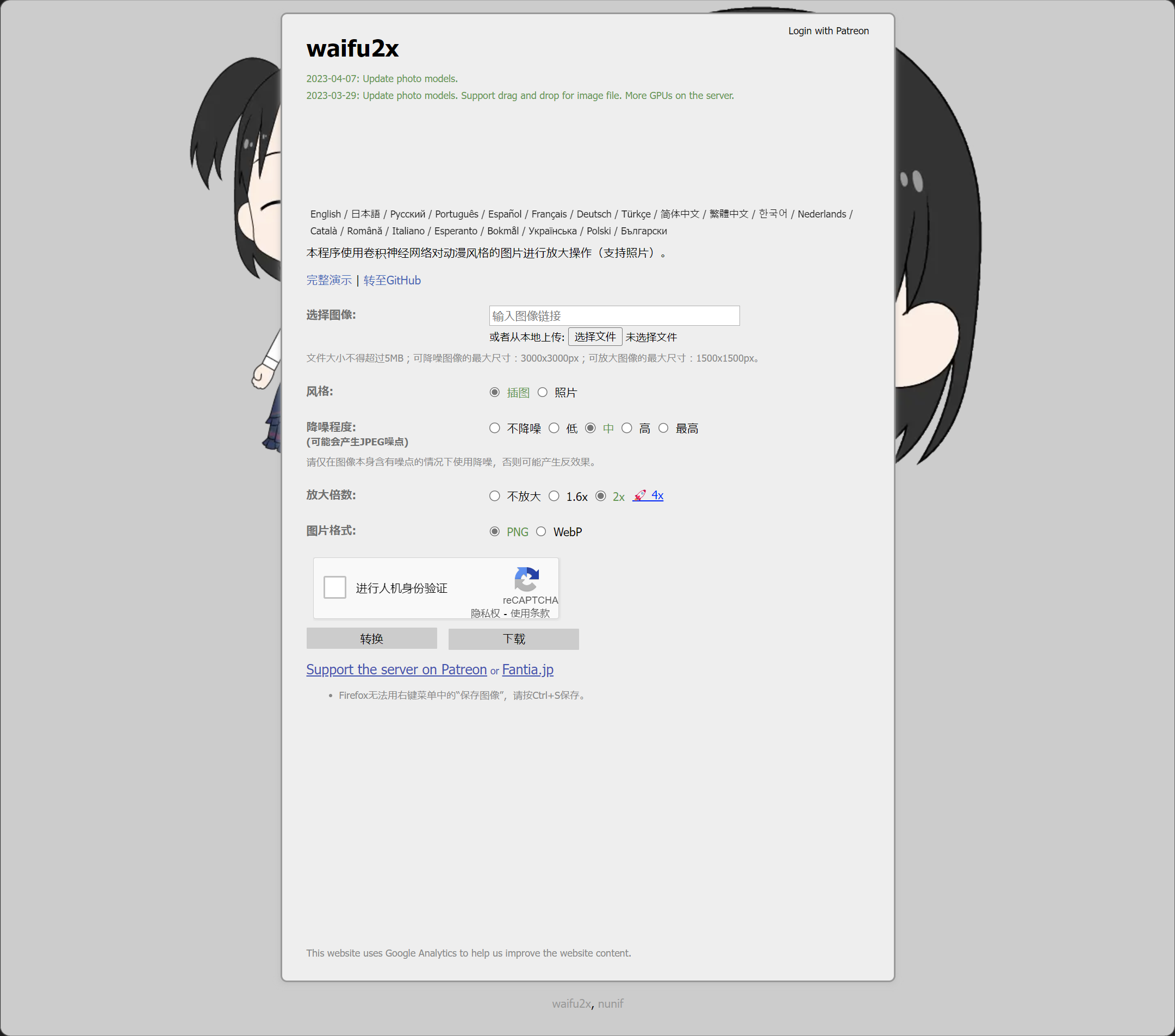Switch the page language to English

click(x=325, y=213)
